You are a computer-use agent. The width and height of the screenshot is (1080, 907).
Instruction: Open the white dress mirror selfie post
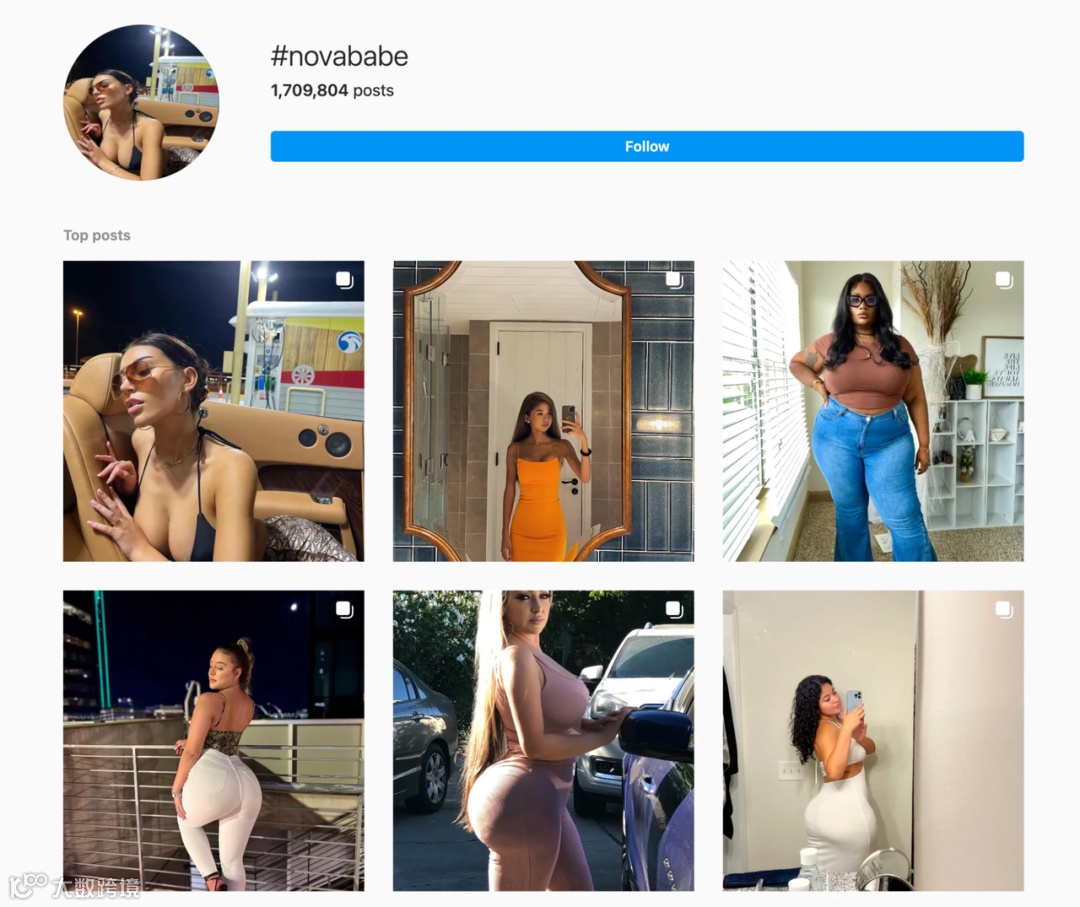(873, 740)
